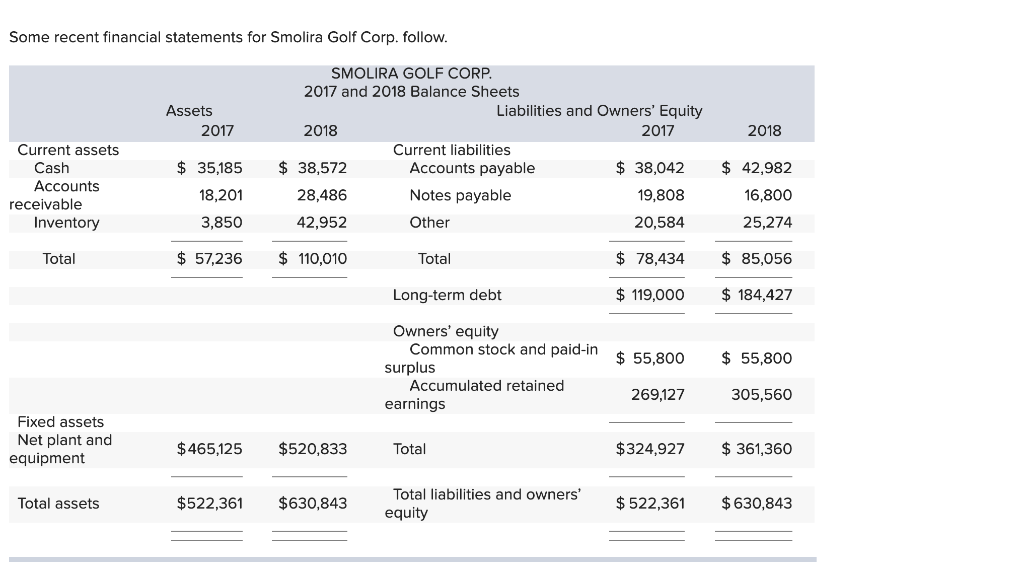Click 2017 Accounts receivable value 18,201
1024x571 pixels.
220,195
